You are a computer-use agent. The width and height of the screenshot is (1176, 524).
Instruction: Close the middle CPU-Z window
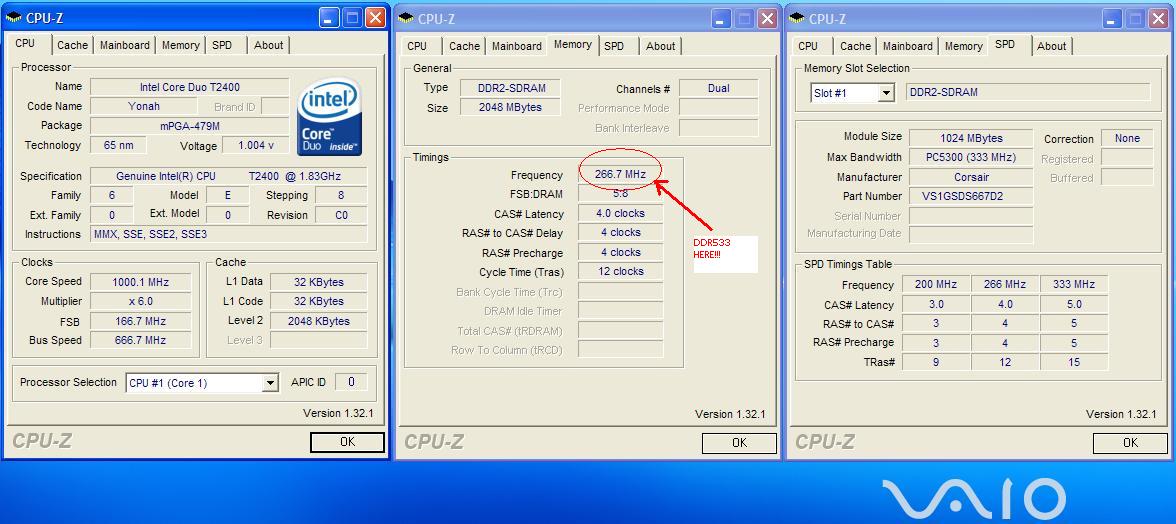tap(766, 19)
